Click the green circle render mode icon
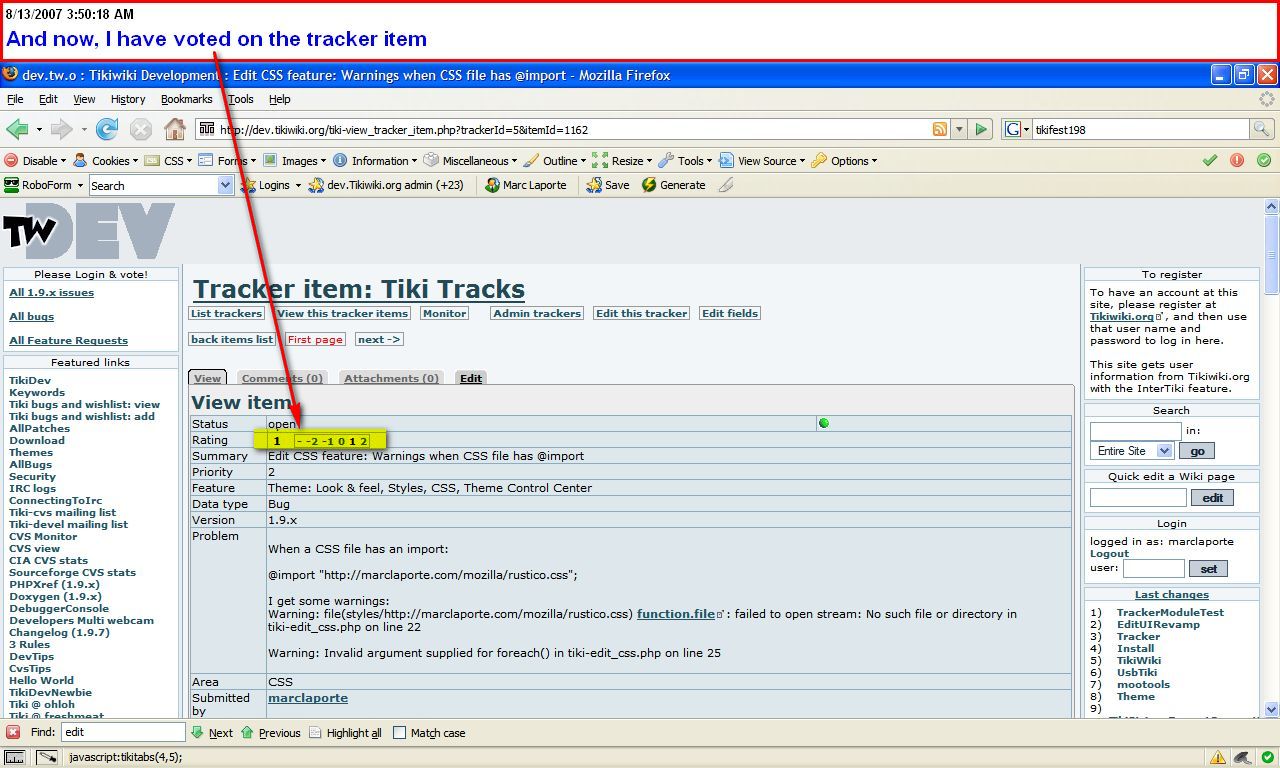The image size is (1280, 768). pyautogui.click(x=1264, y=160)
